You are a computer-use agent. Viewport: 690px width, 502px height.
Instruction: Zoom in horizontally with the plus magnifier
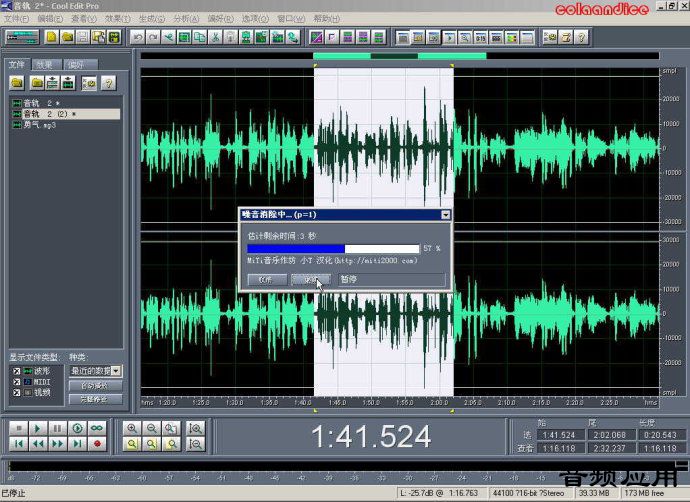coord(132,428)
